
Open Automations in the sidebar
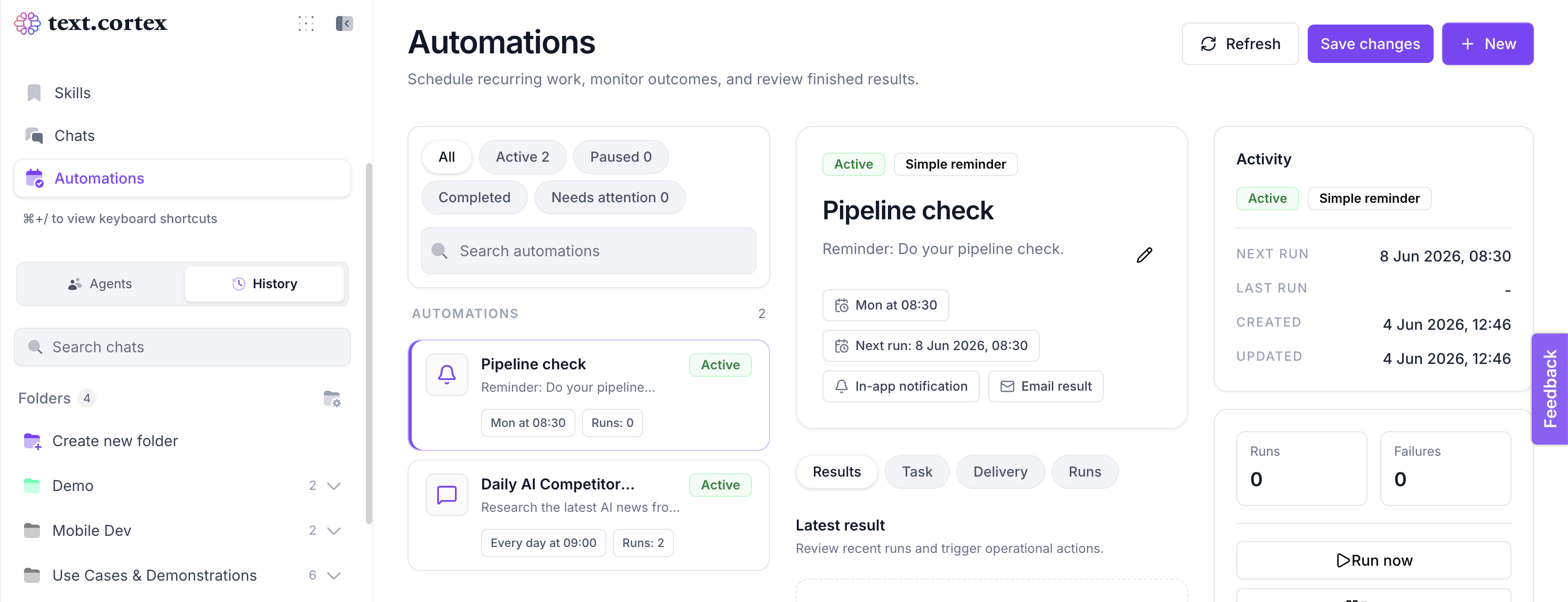(182, 178)
